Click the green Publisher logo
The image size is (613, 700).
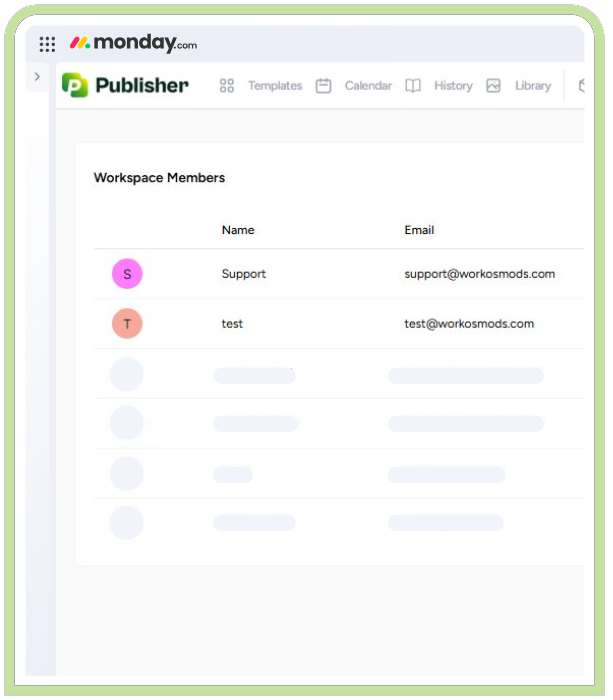tap(75, 86)
